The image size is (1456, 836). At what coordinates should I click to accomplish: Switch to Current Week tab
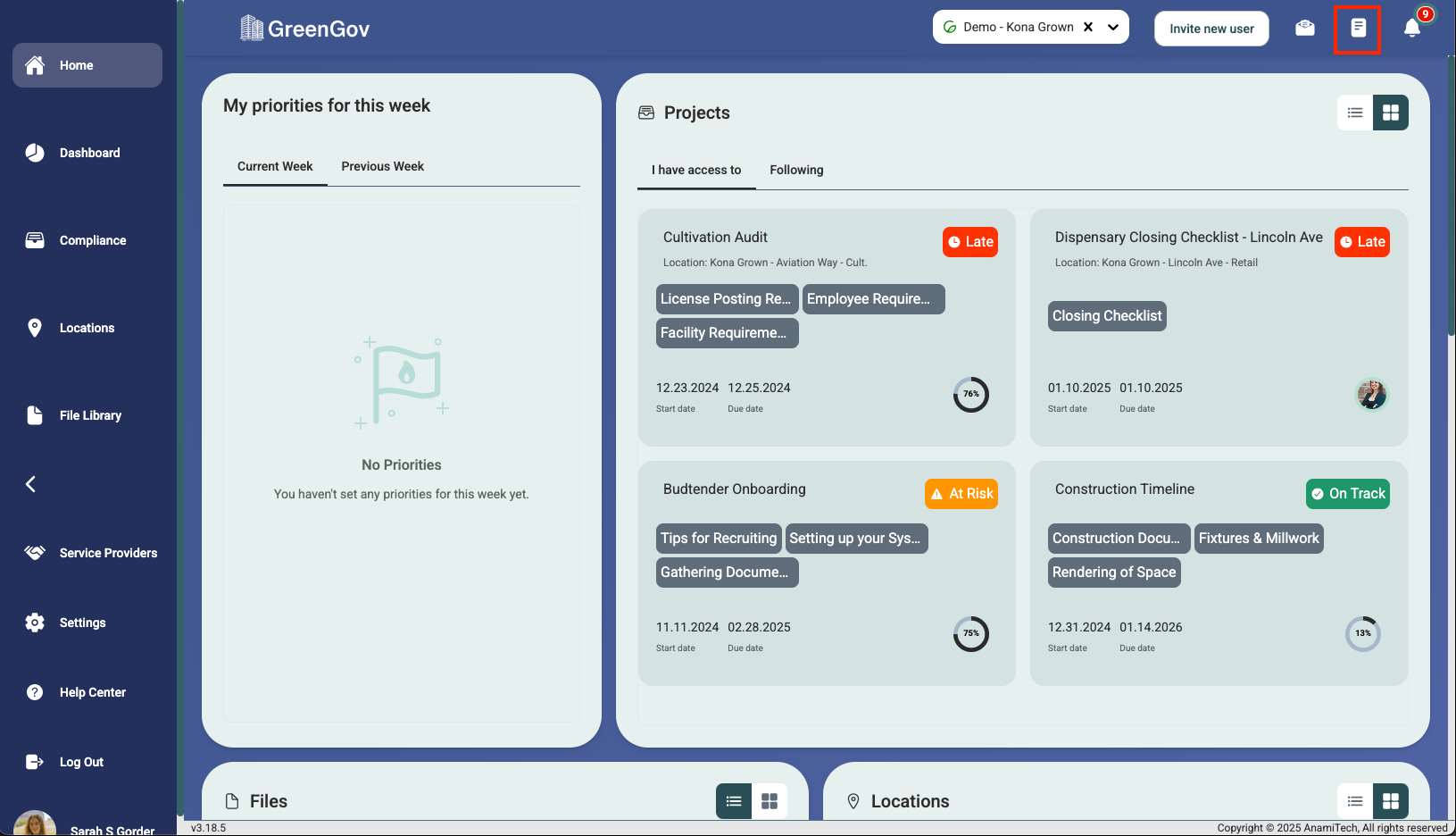[x=275, y=166]
